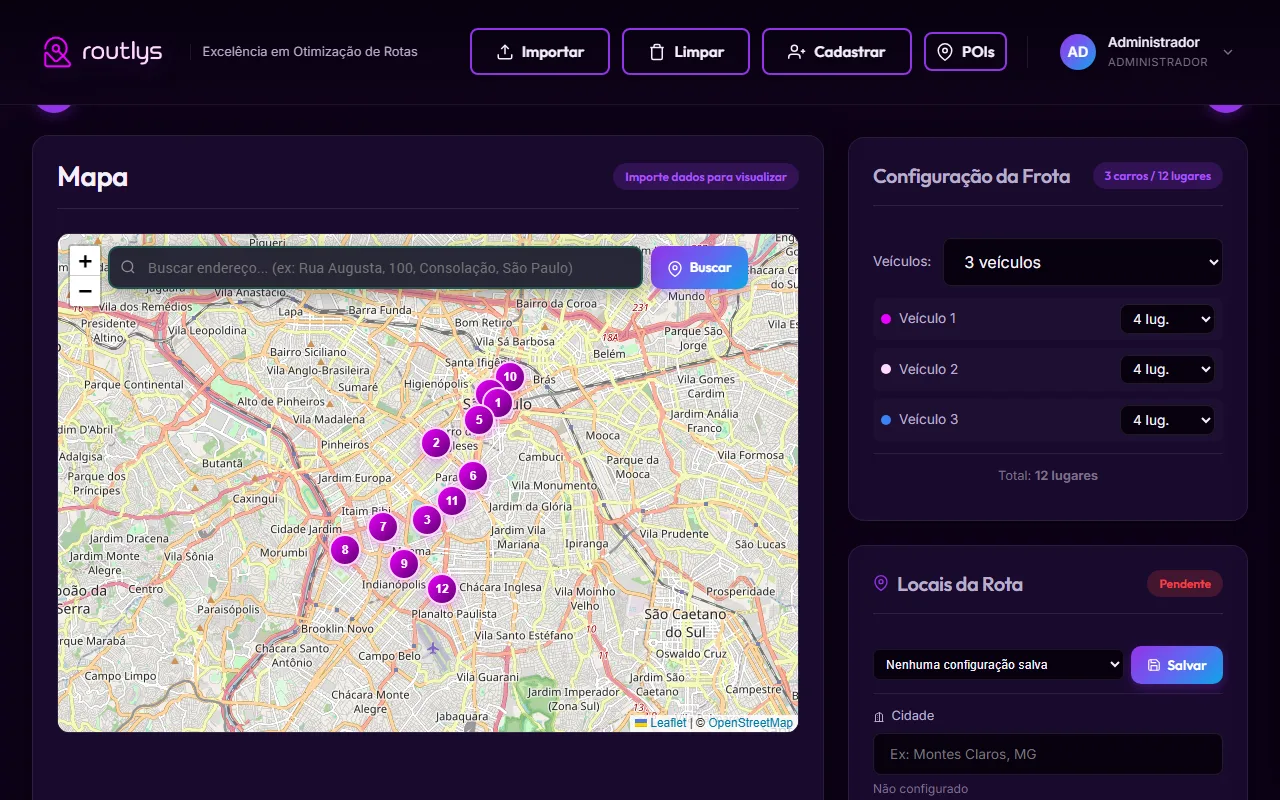This screenshot has height=800, width=1280.
Task: Click the upload icon in Importar
Action: click(505, 52)
